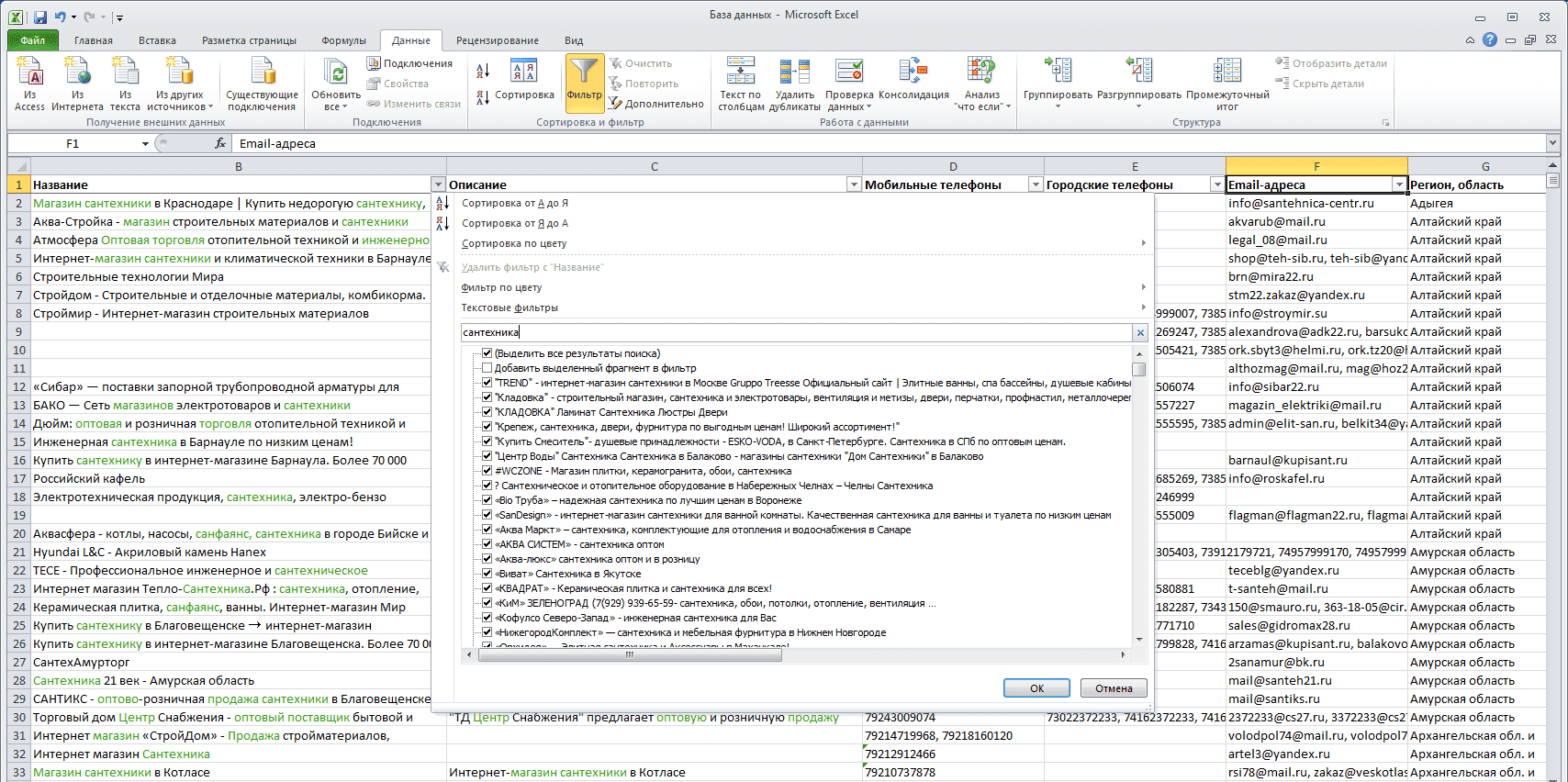Open Subtotal (Промежуточный итог)

[1227, 84]
